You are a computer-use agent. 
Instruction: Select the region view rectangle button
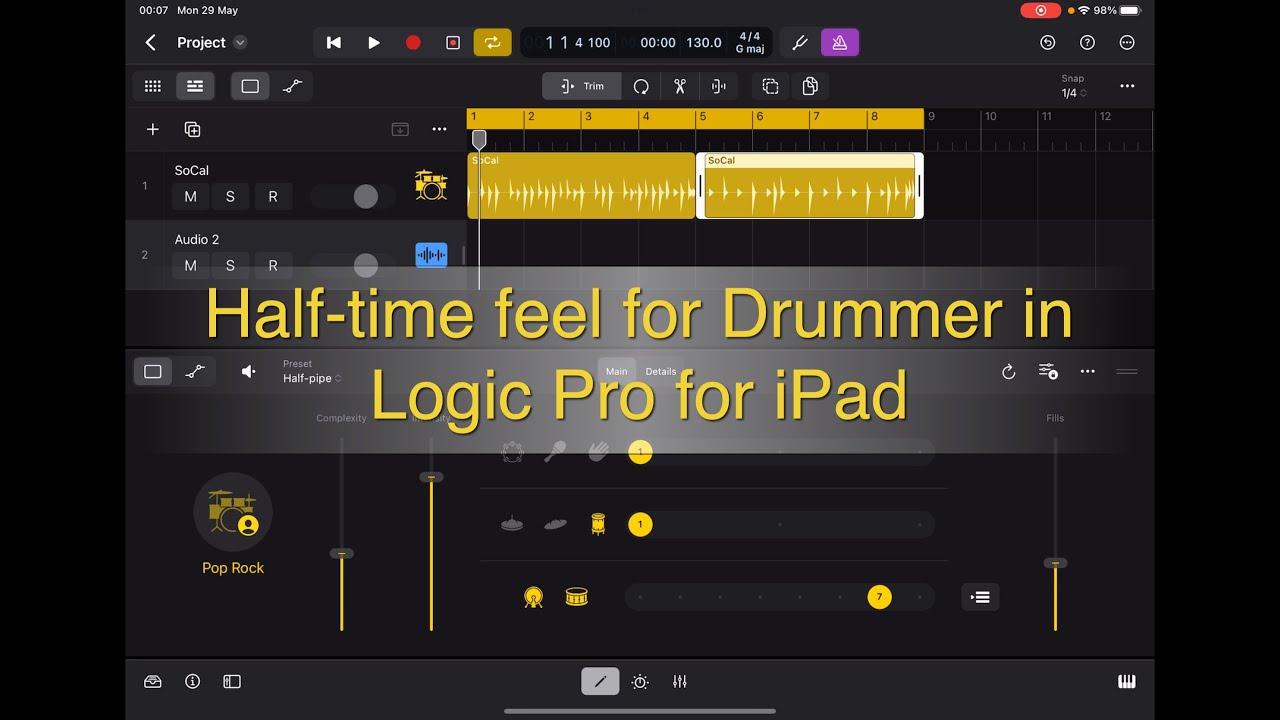(x=250, y=86)
